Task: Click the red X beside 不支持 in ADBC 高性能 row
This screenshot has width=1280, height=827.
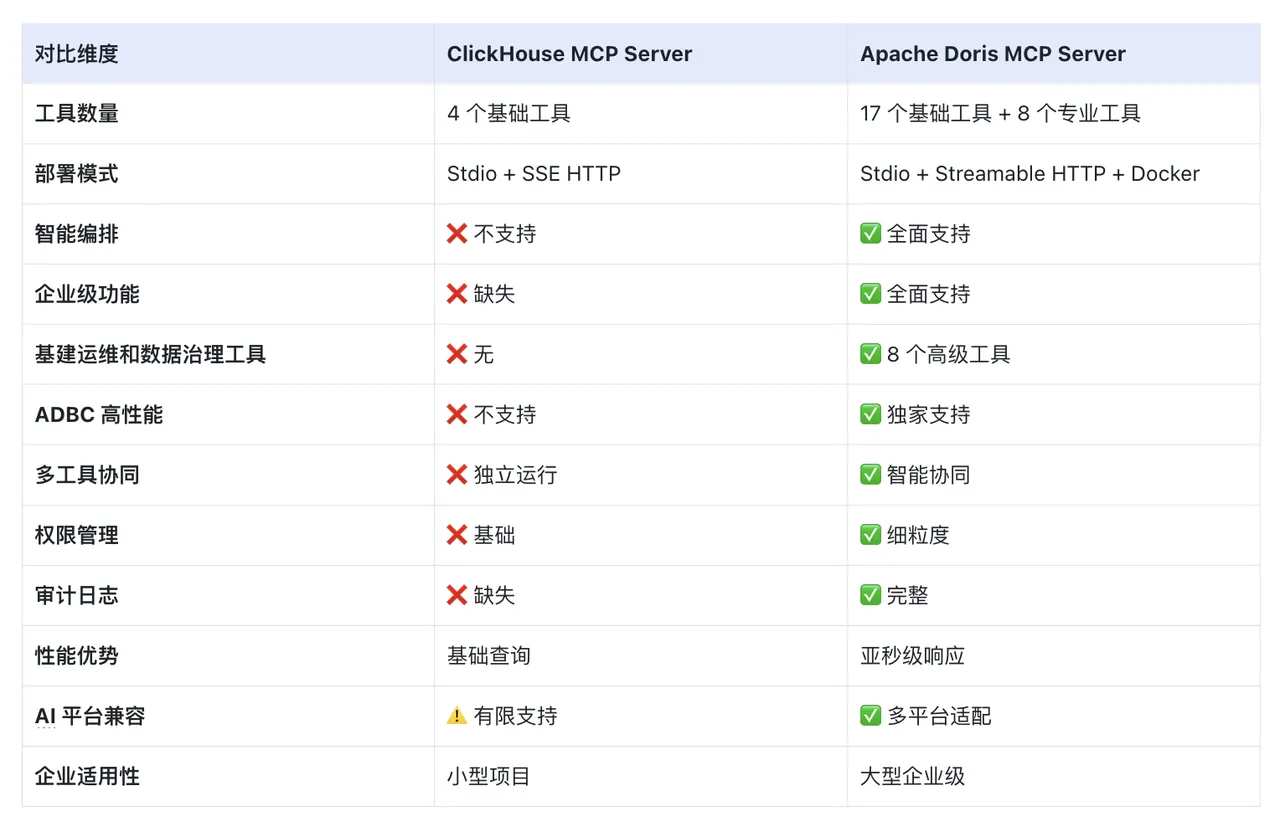Action: coord(457,414)
